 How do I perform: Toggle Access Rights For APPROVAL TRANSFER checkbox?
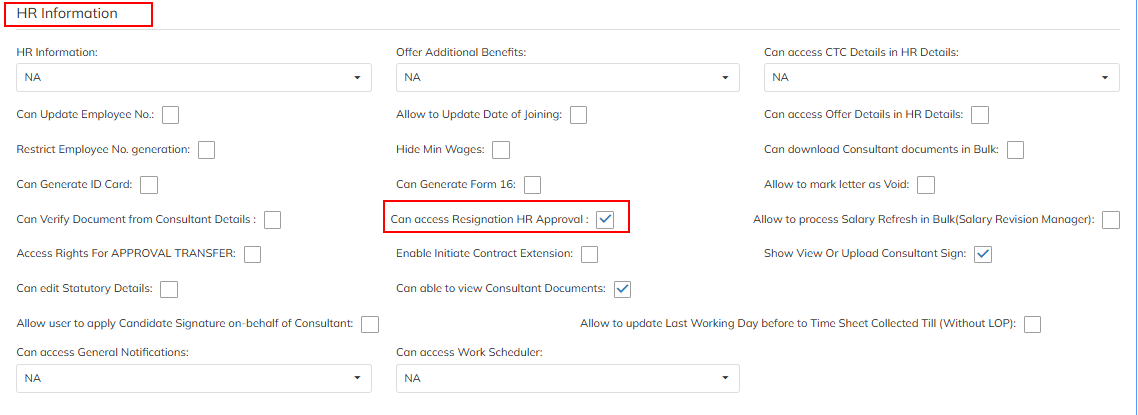253,254
